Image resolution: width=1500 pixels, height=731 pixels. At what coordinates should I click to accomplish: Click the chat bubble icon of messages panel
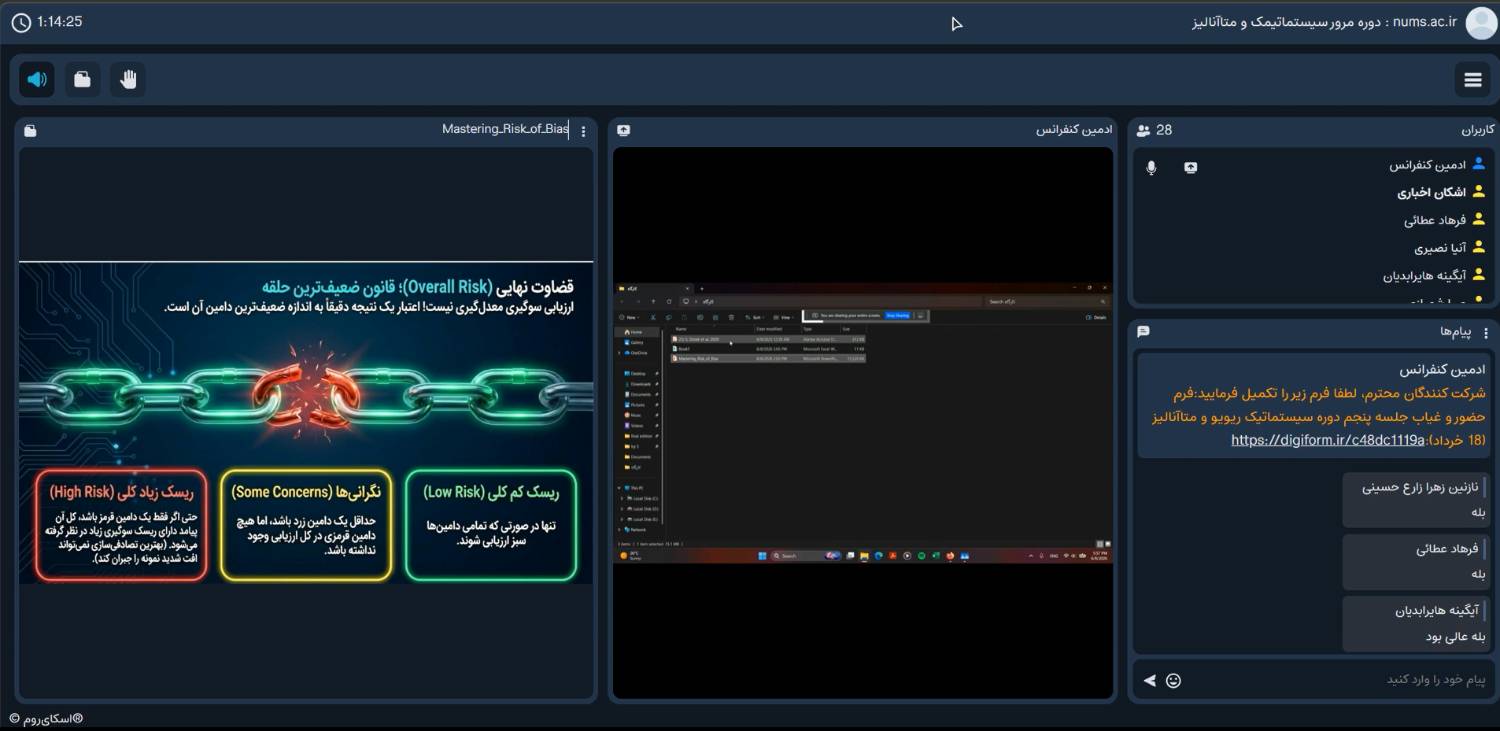tap(1144, 332)
